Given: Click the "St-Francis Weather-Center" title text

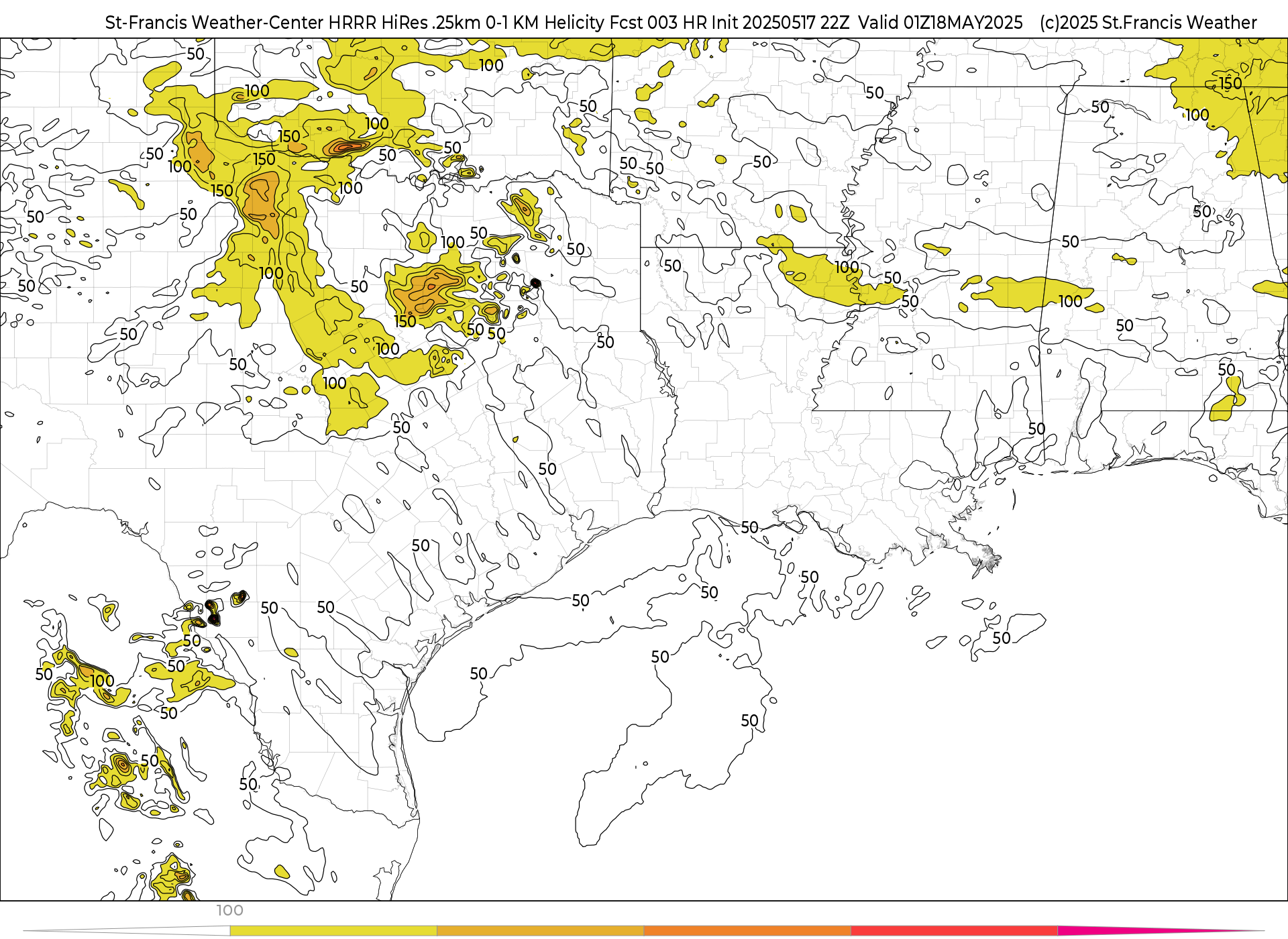Looking at the screenshot, I should (x=214, y=23).
